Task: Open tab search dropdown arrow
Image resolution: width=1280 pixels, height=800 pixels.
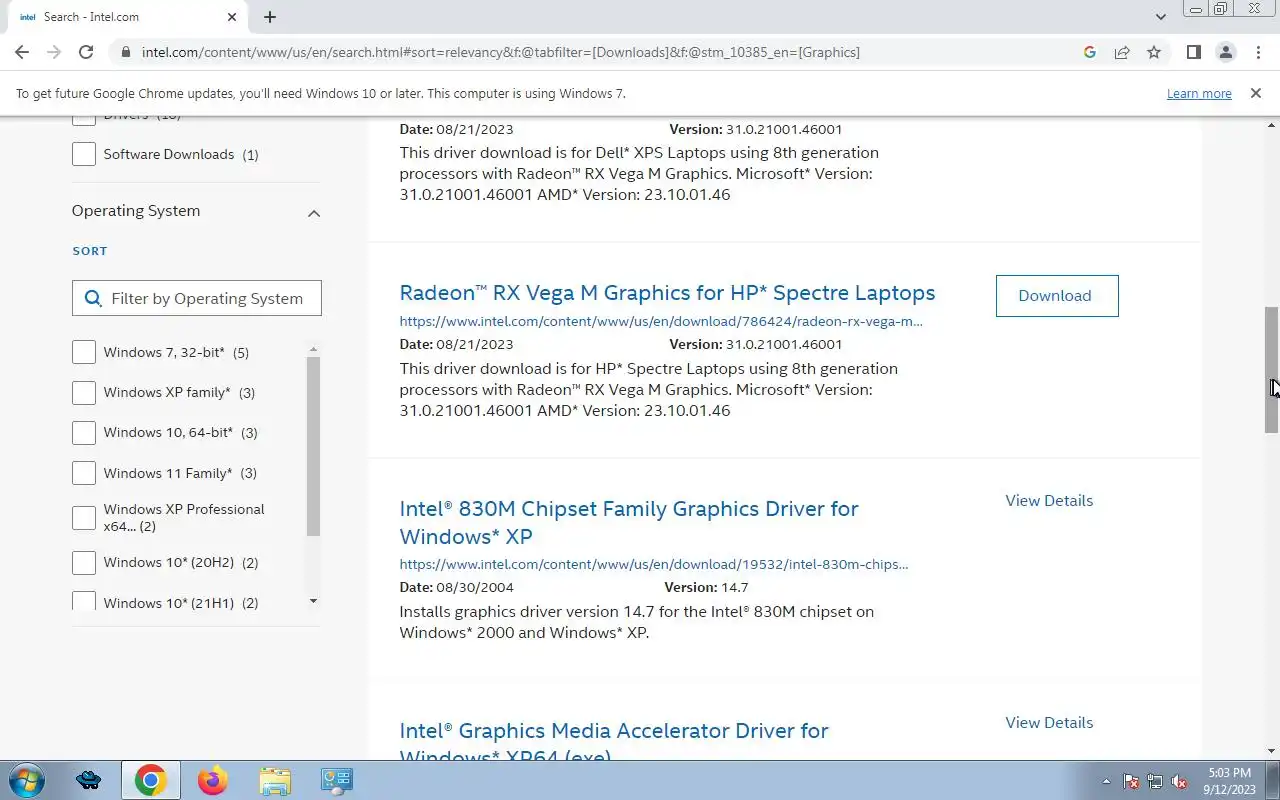Action: pyautogui.click(x=1160, y=17)
